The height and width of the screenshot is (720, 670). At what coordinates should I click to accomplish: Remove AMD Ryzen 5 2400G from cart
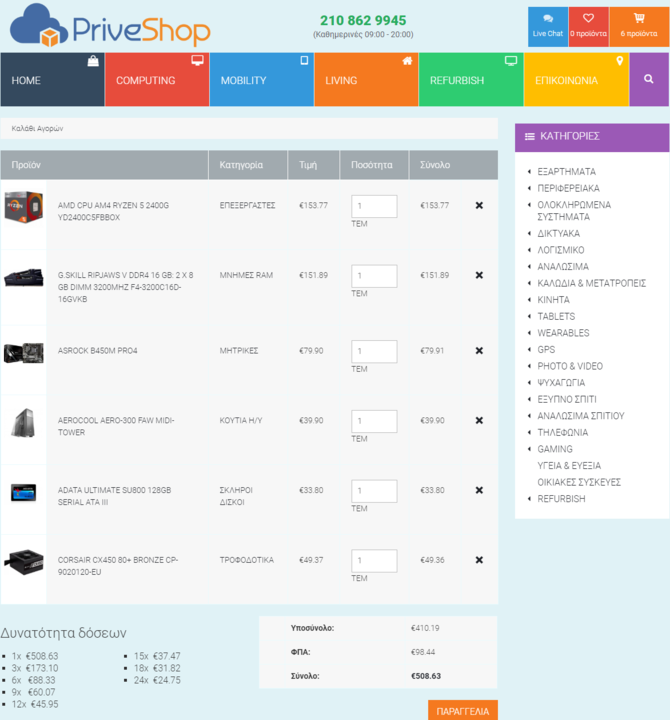click(x=479, y=205)
